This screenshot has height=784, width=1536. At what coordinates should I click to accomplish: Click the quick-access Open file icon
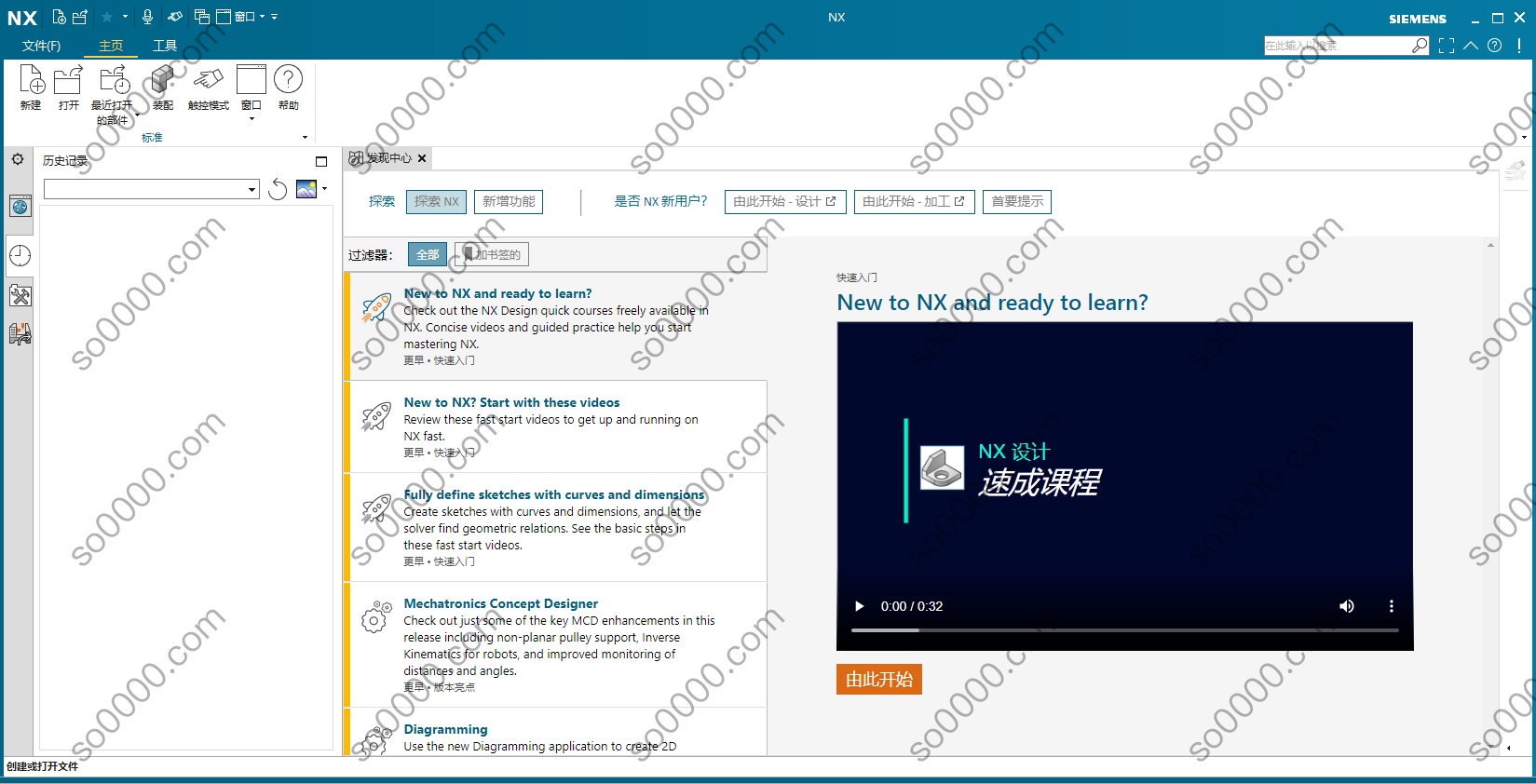click(80, 17)
